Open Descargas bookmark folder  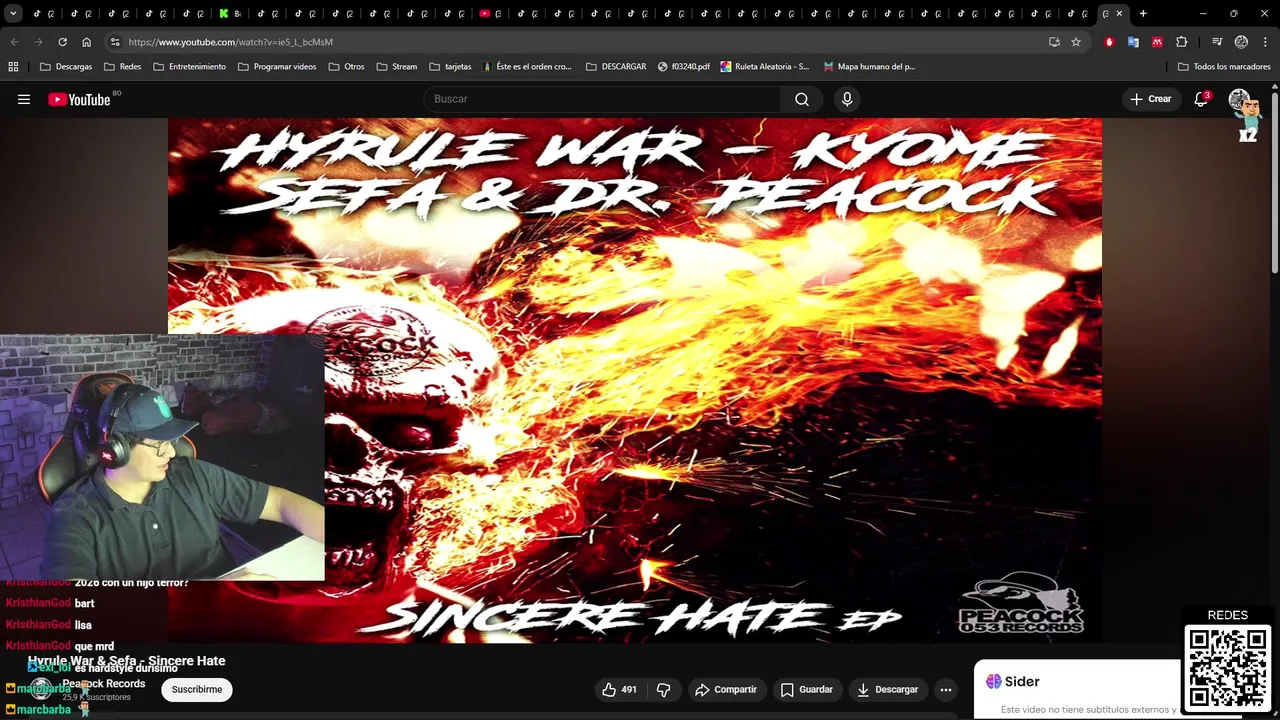tap(66, 67)
